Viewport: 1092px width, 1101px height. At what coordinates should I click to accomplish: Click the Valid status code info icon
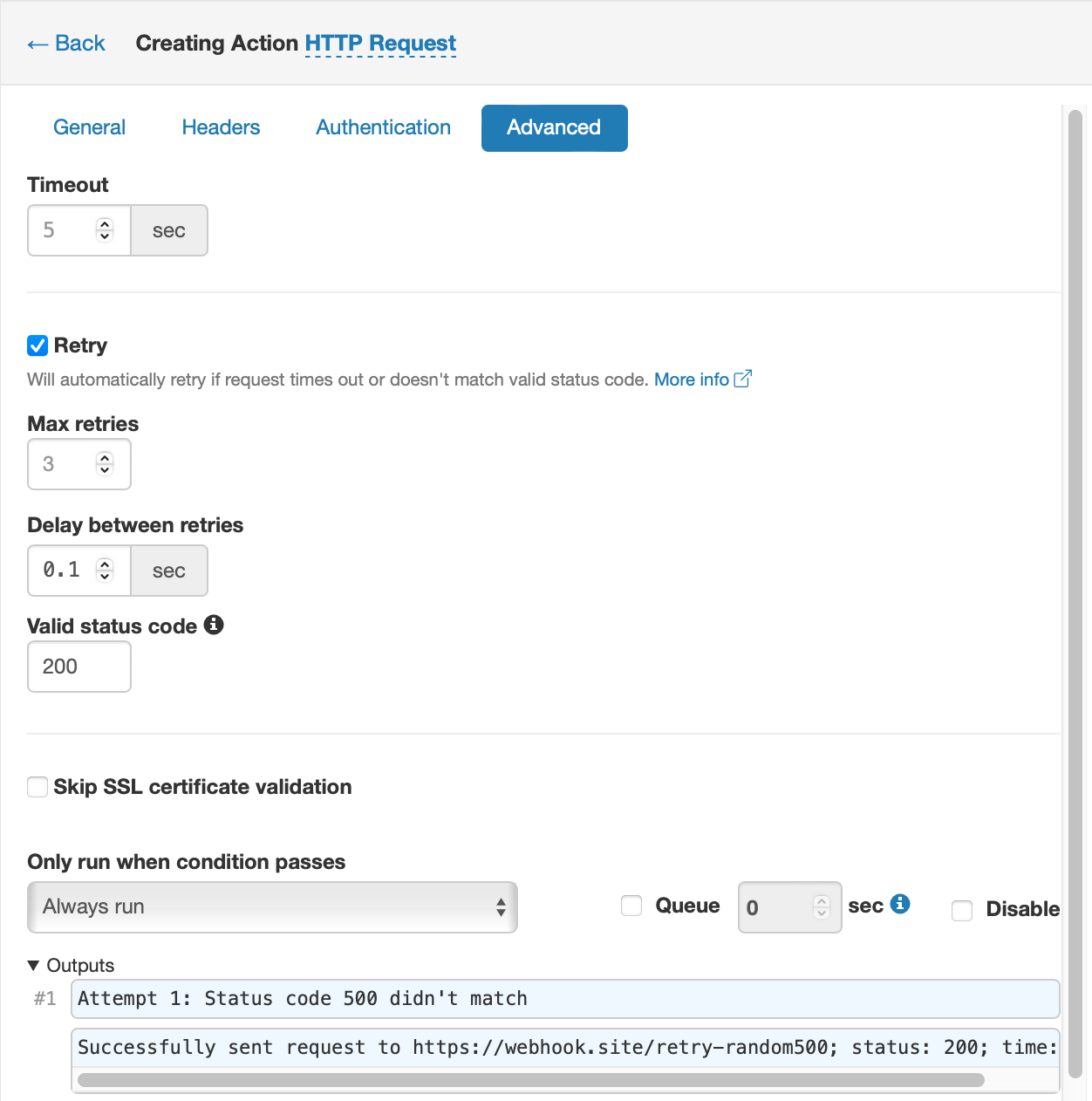pos(214,625)
